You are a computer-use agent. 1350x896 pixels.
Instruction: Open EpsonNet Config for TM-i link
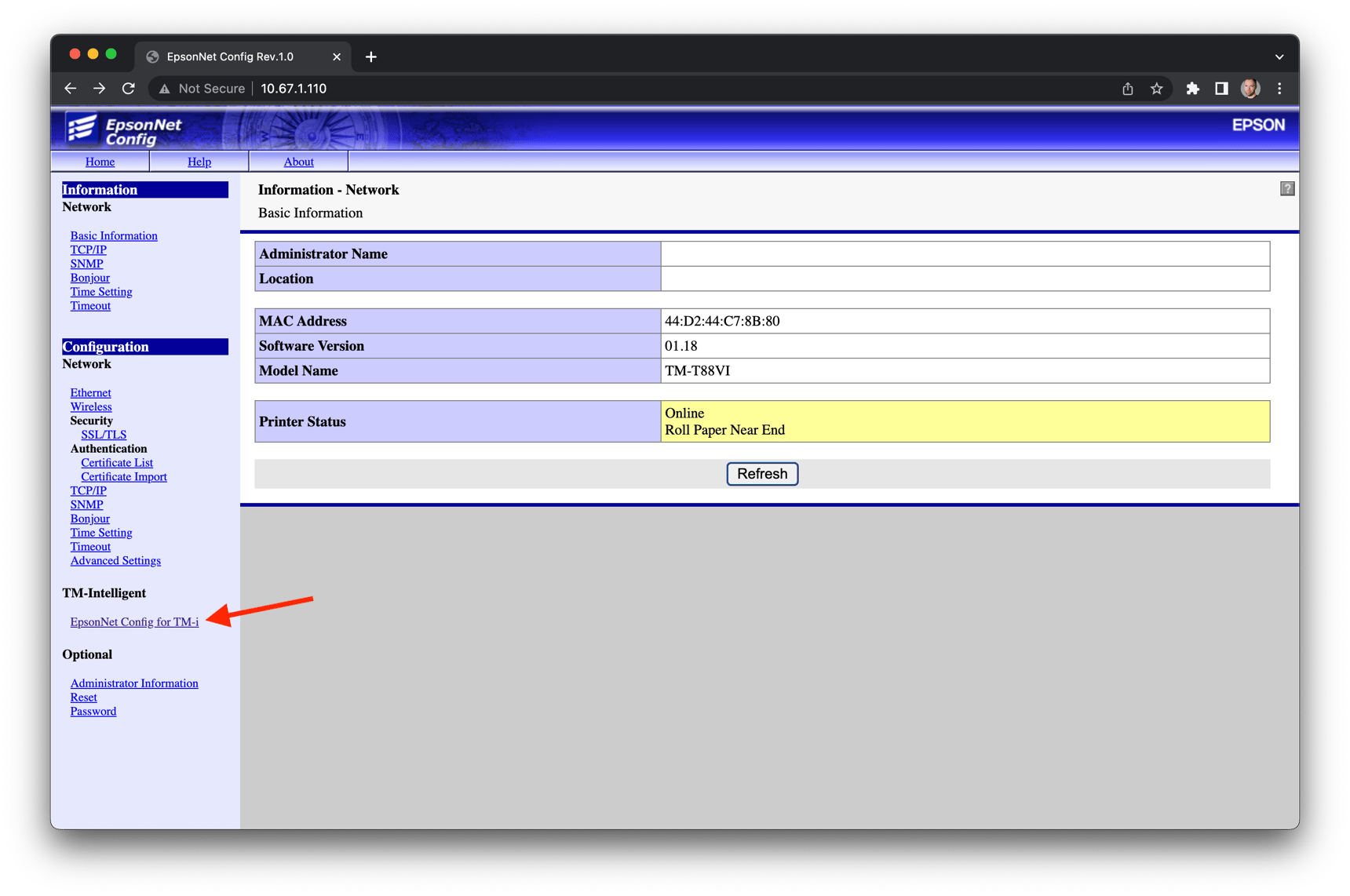pyautogui.click(x=134, y=621)
